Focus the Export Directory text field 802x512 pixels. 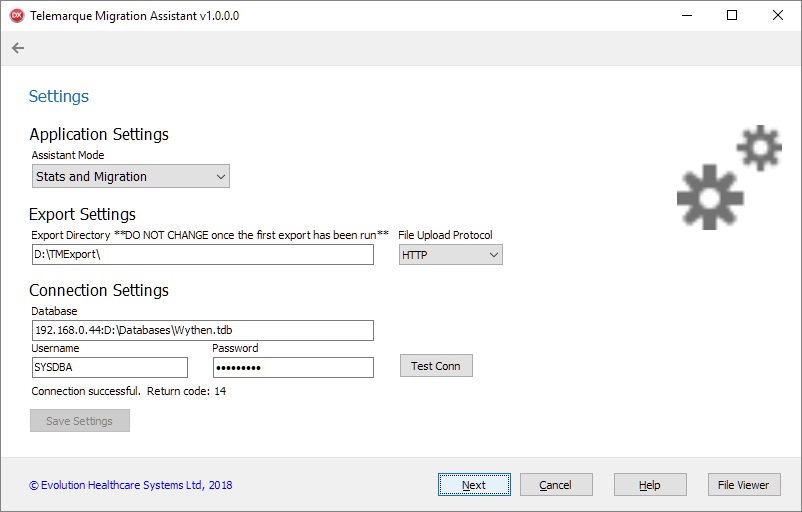[x=202, y=255]
